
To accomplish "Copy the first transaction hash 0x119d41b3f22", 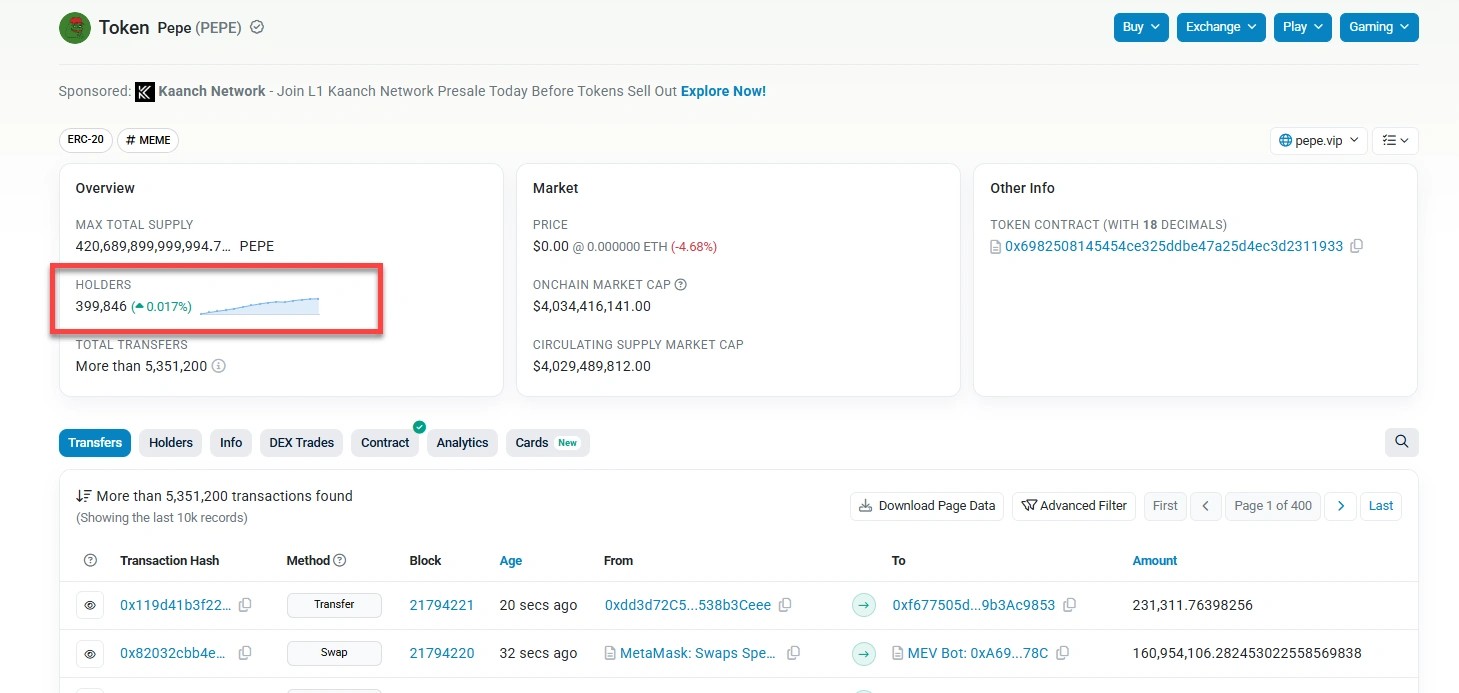I will pos(246,605).
